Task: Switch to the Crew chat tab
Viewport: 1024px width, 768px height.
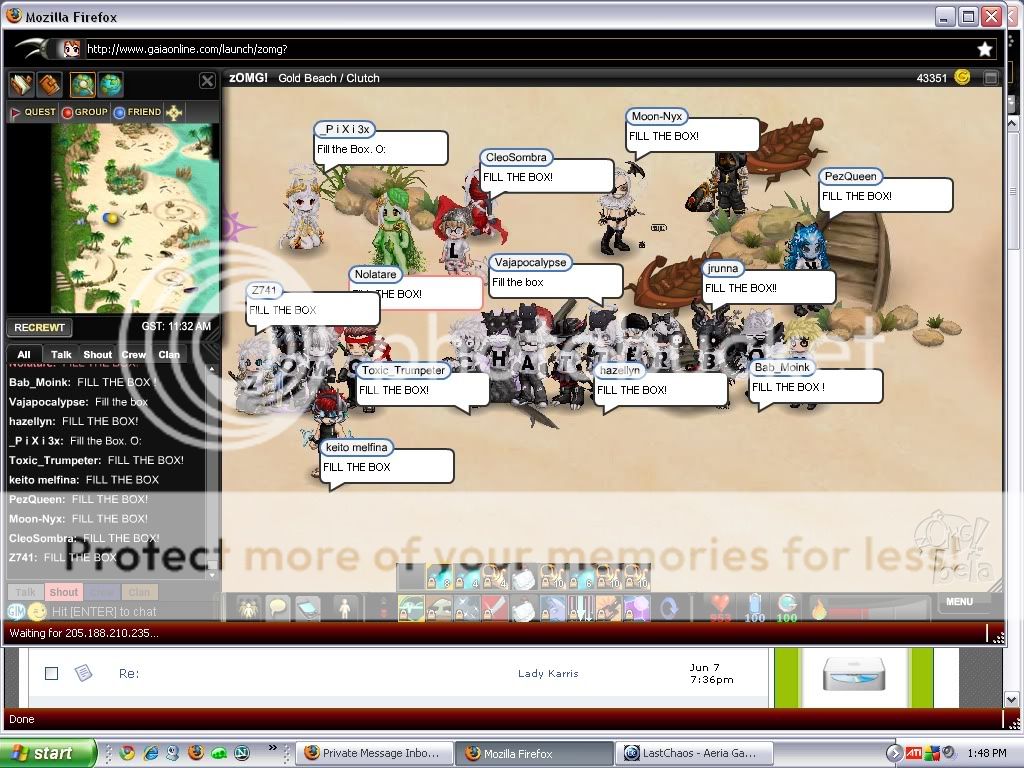Action: click(134, 354)
